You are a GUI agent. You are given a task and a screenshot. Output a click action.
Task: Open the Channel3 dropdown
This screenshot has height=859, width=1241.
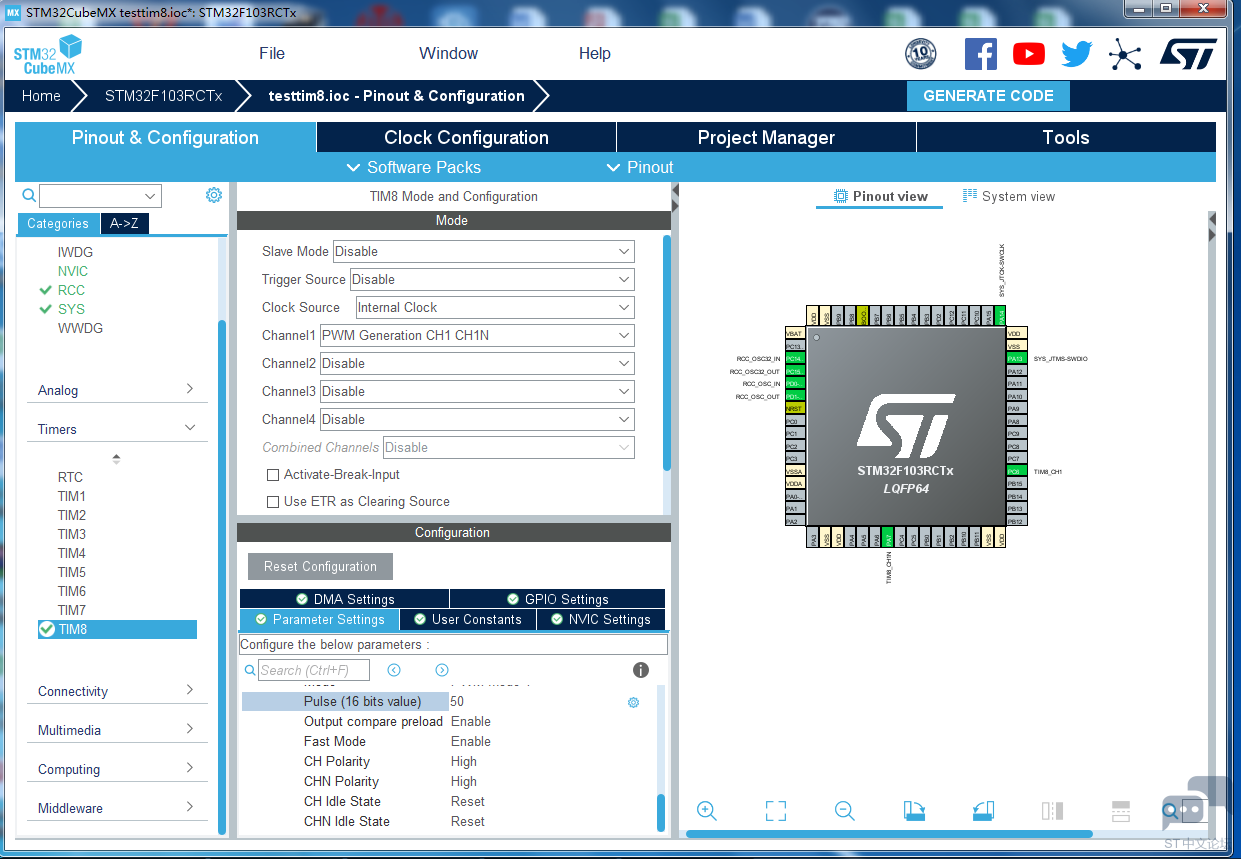(477, 391)
